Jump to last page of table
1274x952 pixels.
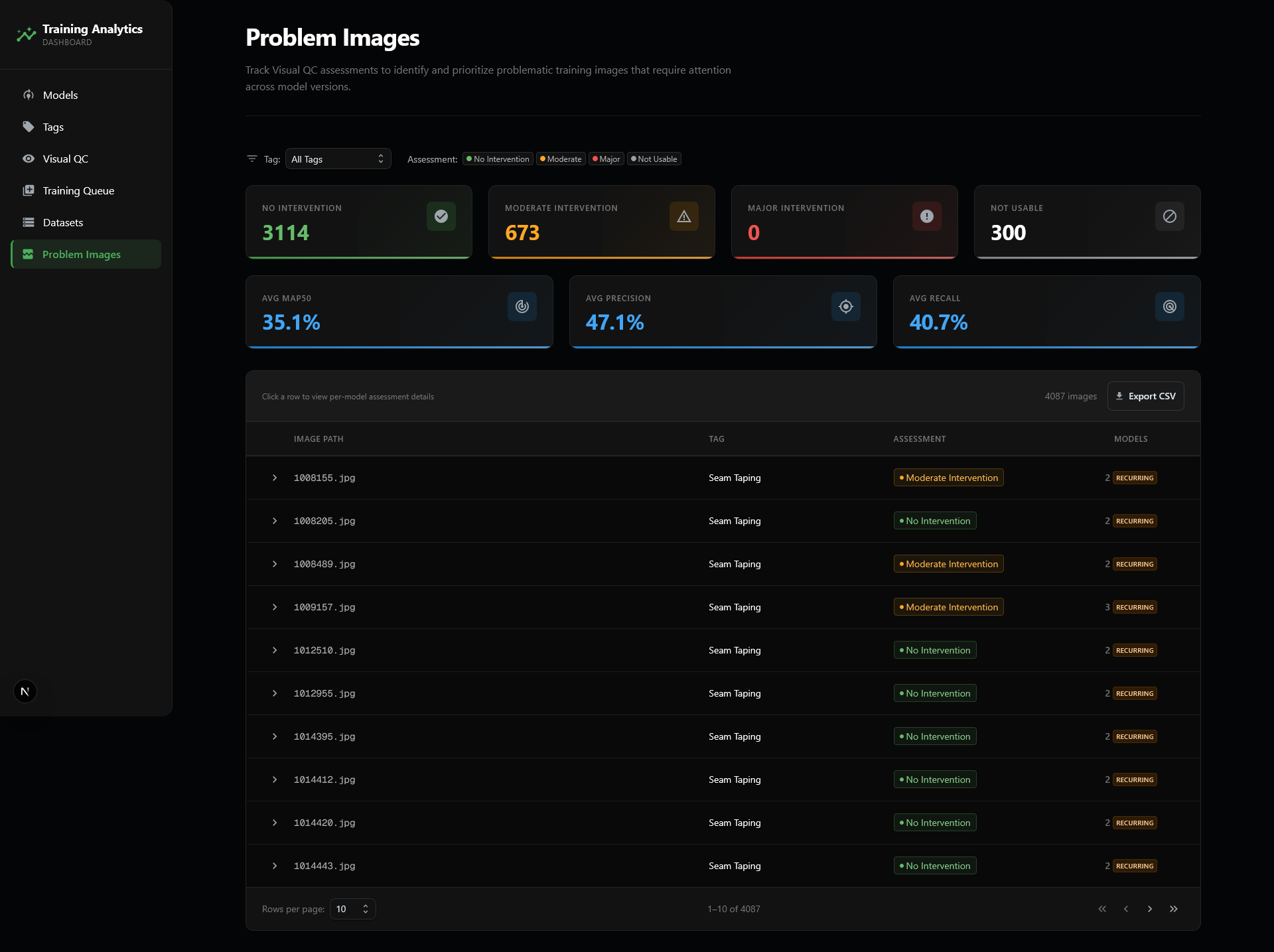tap(1174, 909)
